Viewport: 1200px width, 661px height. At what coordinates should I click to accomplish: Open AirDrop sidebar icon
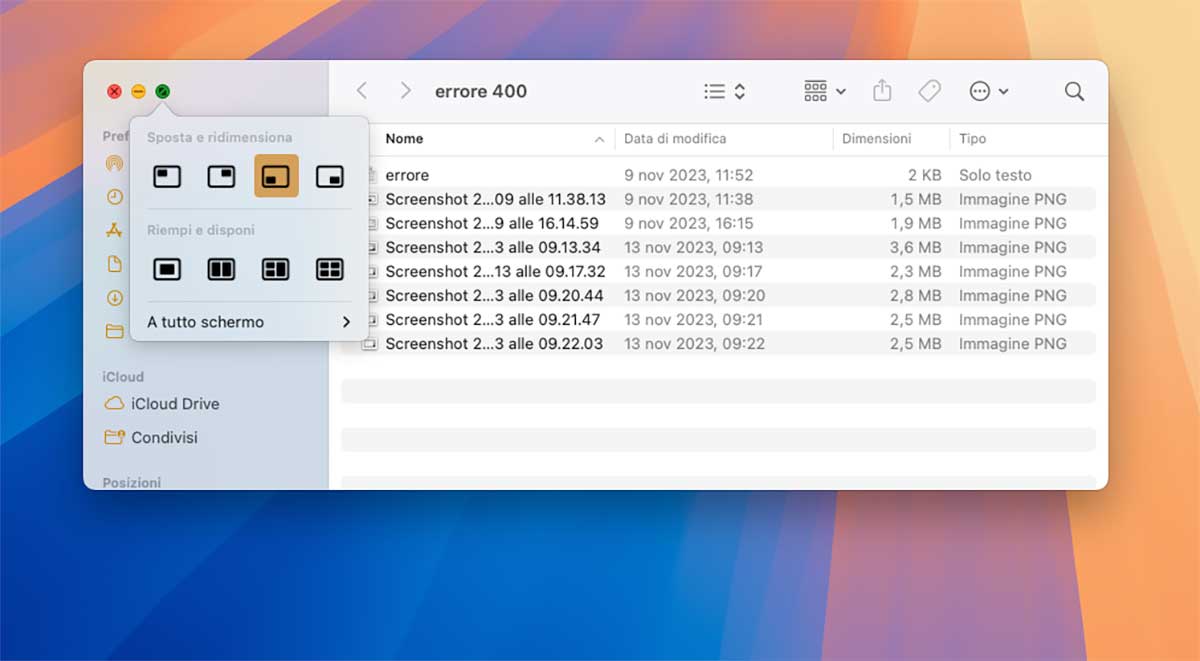(x=115, y=163)
